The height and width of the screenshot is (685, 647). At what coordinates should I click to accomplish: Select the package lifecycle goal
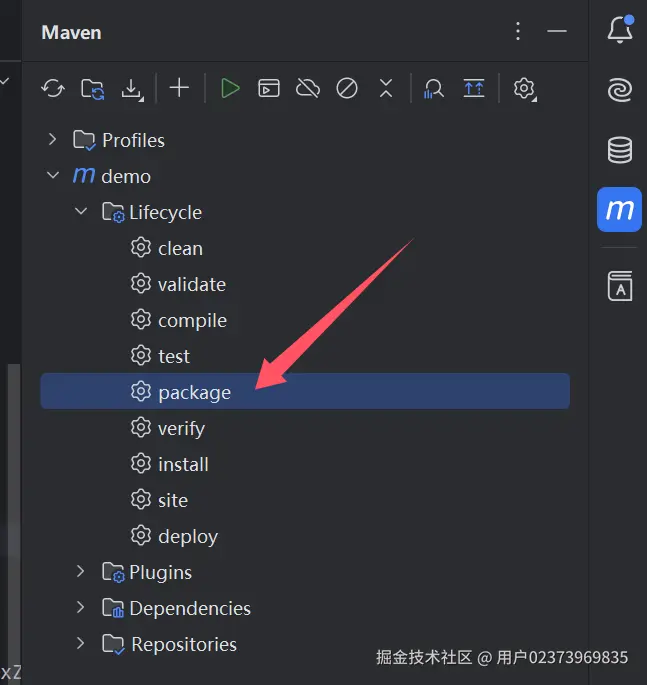(x=305, y=391)
